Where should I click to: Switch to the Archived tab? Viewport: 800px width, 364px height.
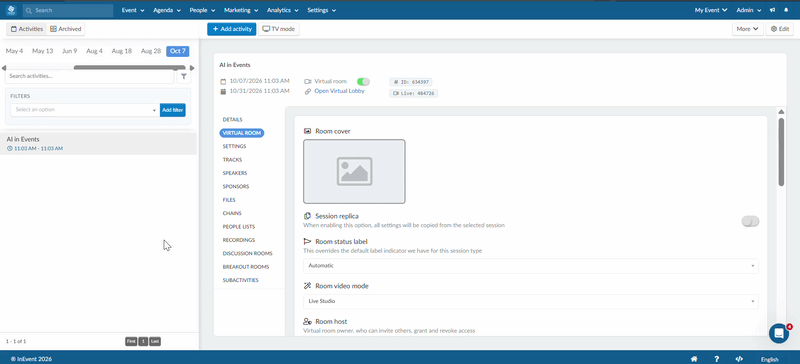click(66, 29)
